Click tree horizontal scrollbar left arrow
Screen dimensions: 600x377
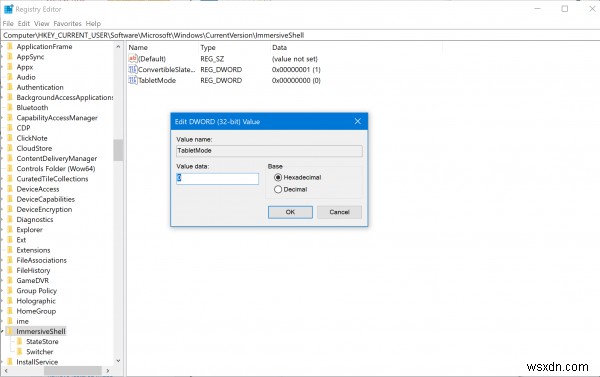[6, 370]
